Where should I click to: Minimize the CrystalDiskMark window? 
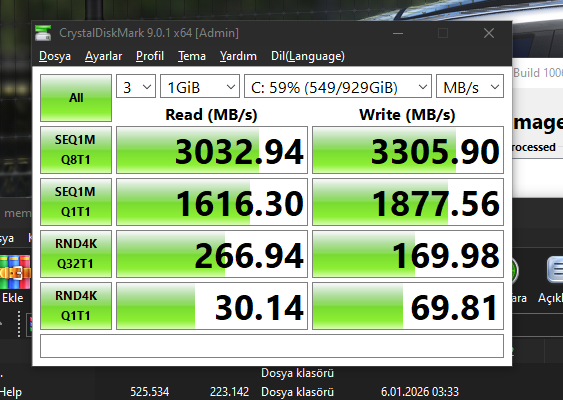pyautogui.click(x=398, y=33)
